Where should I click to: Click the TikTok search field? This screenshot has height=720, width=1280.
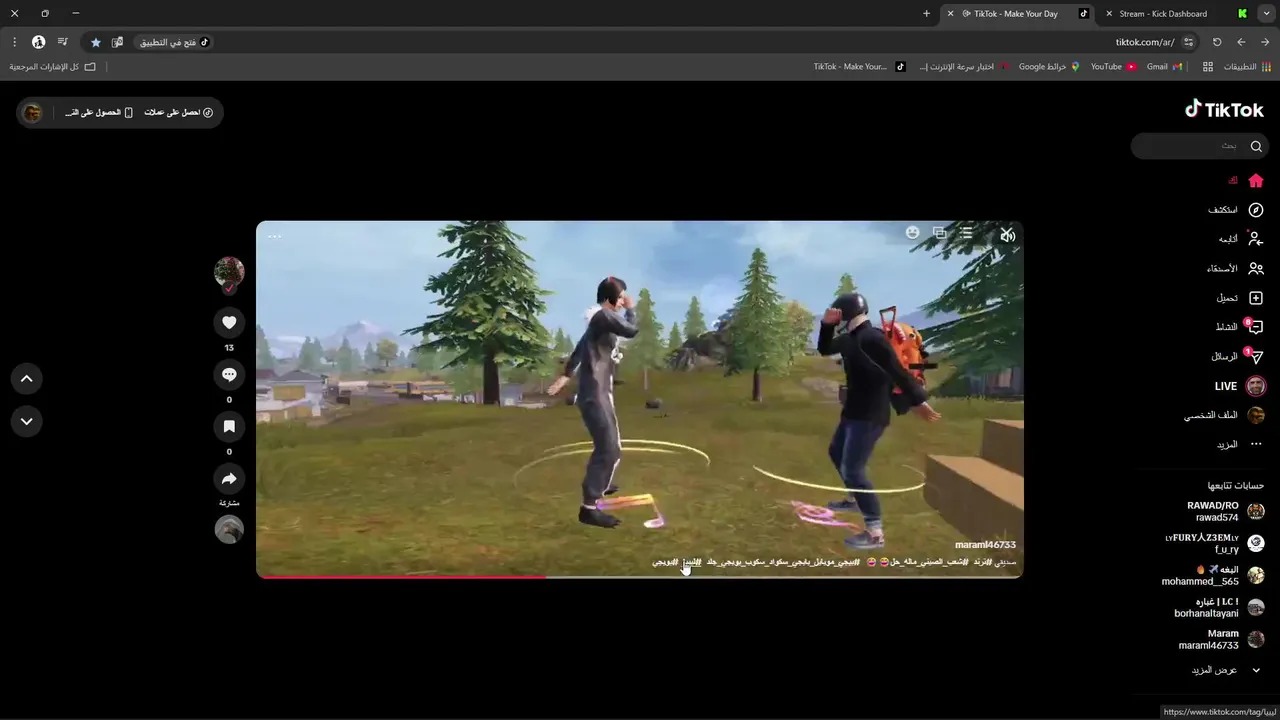[1200, 146]
